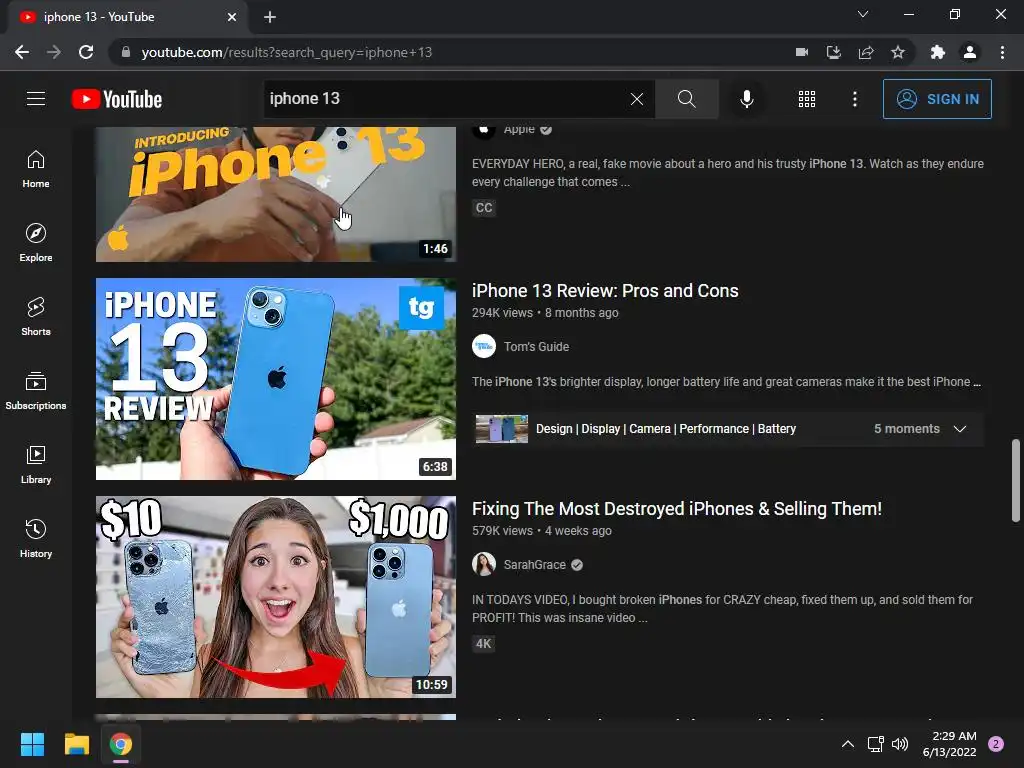Click the Design Display Camera chapters text

click(x=665, y=429)
